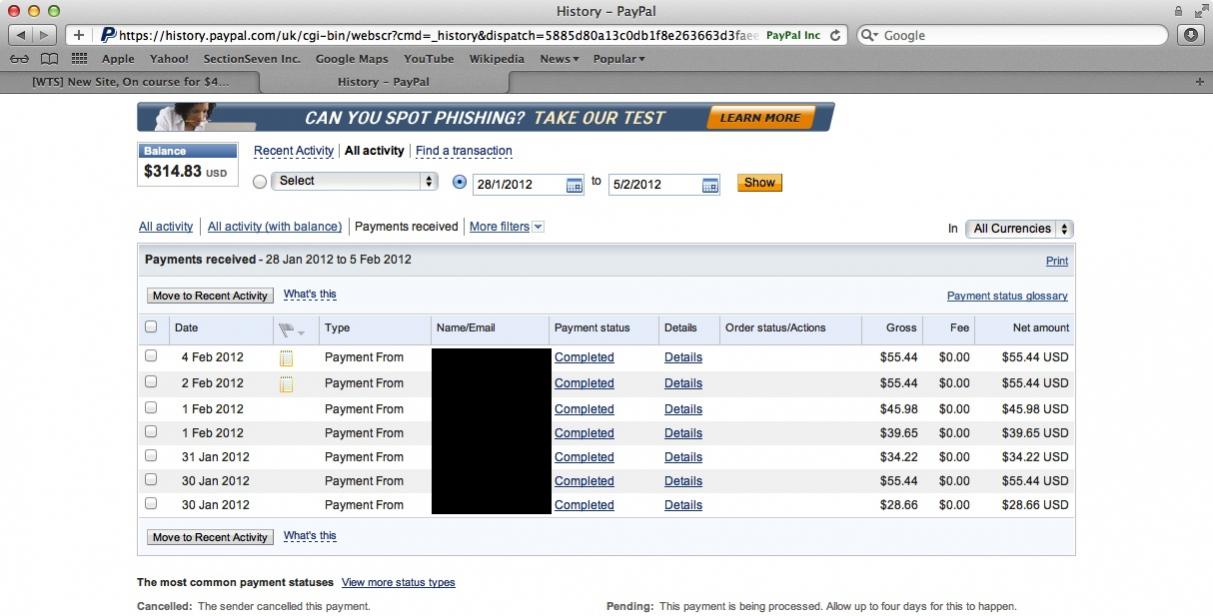Click the Yahoo! bookmark

click(x=169, y=59)
